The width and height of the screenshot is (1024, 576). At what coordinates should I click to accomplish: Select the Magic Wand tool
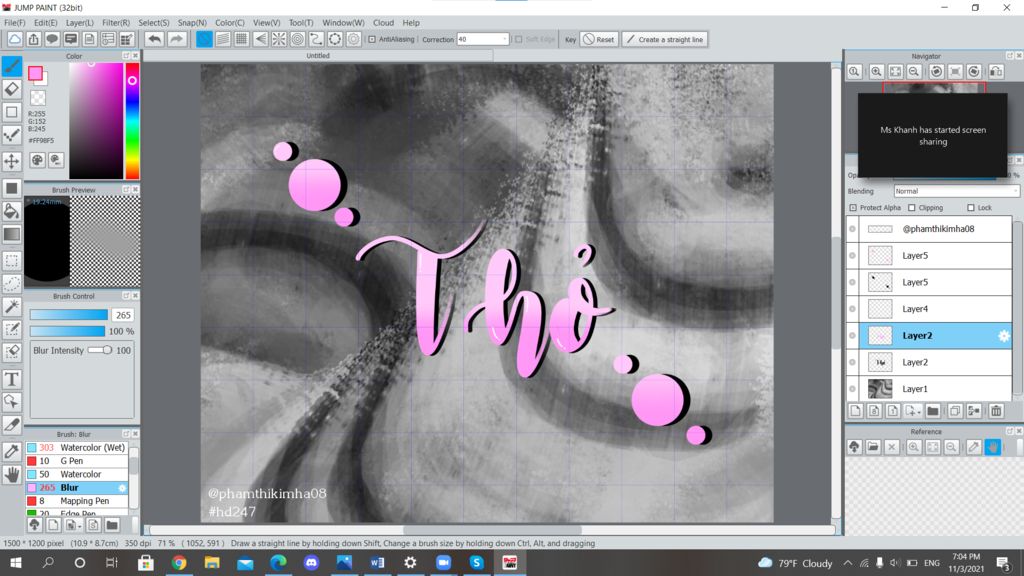click(12, 306)
